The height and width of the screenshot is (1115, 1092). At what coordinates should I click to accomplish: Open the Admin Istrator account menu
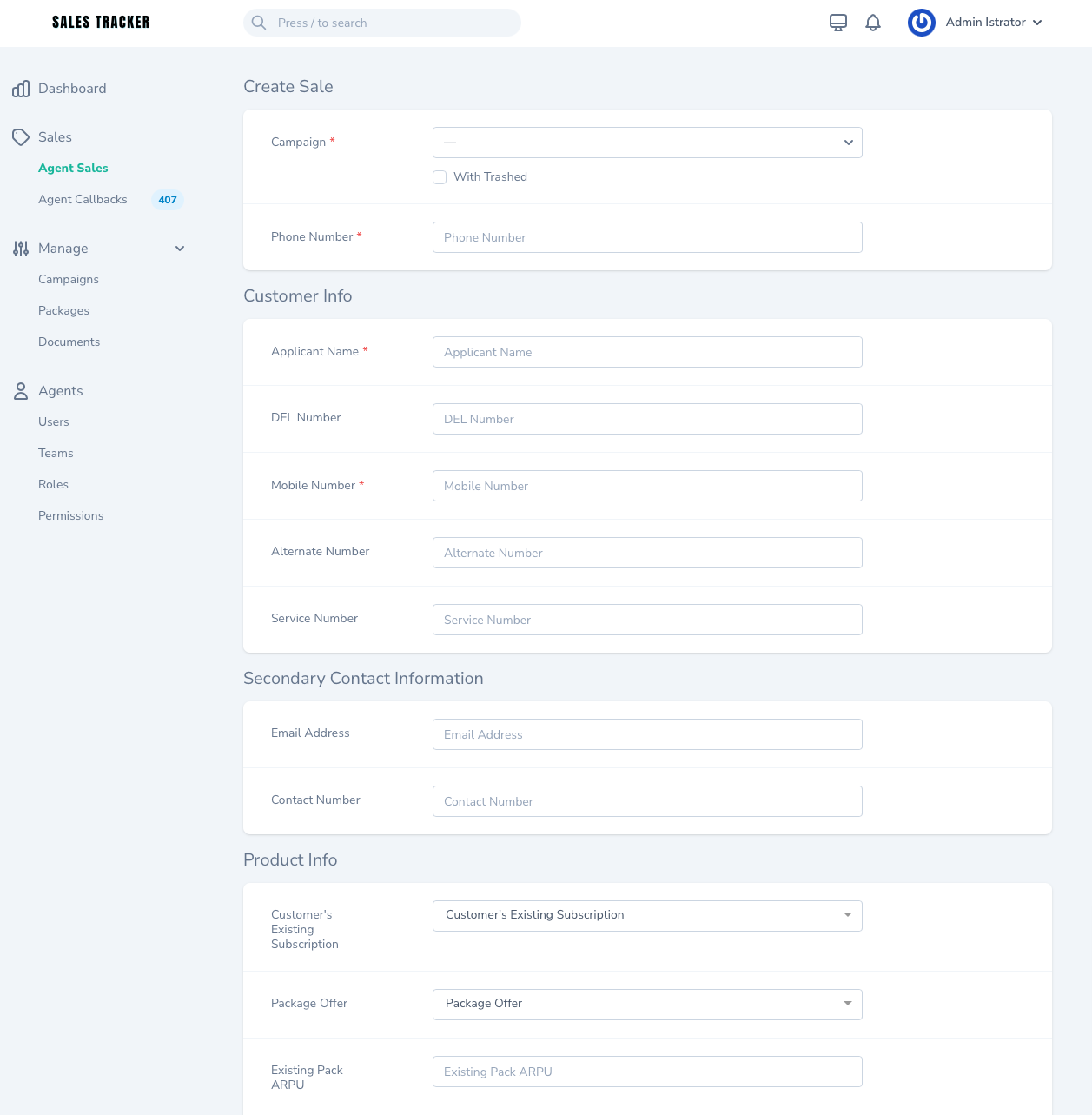(992, 22)
